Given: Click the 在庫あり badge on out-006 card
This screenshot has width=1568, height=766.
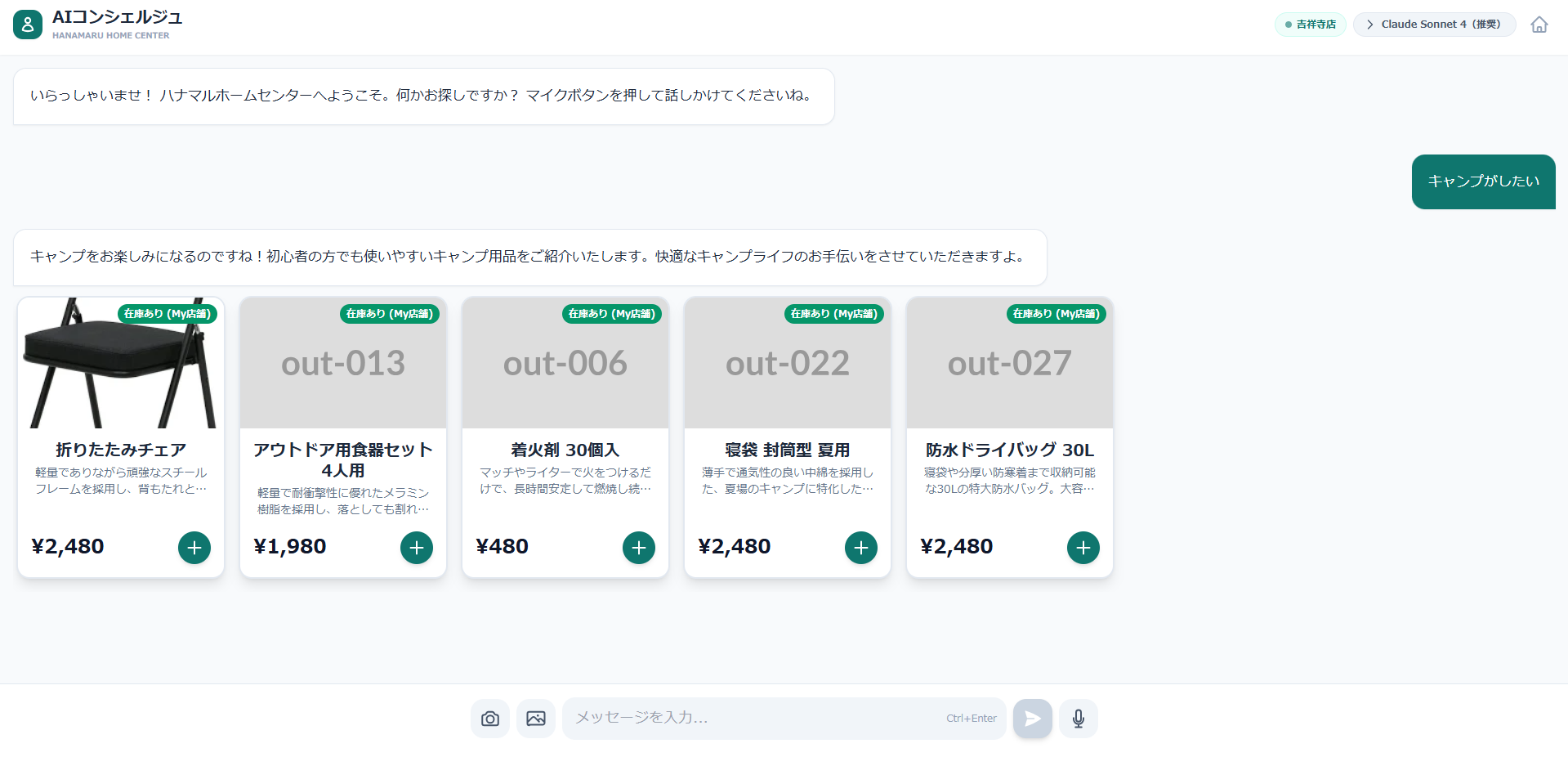Looking at the screenshot, I should [x=612, y=314].
